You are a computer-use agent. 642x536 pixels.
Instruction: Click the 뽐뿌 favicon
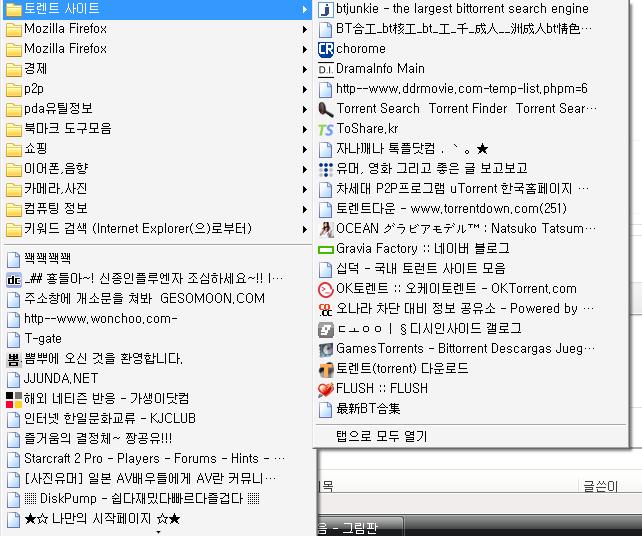(x=14, y=360)
